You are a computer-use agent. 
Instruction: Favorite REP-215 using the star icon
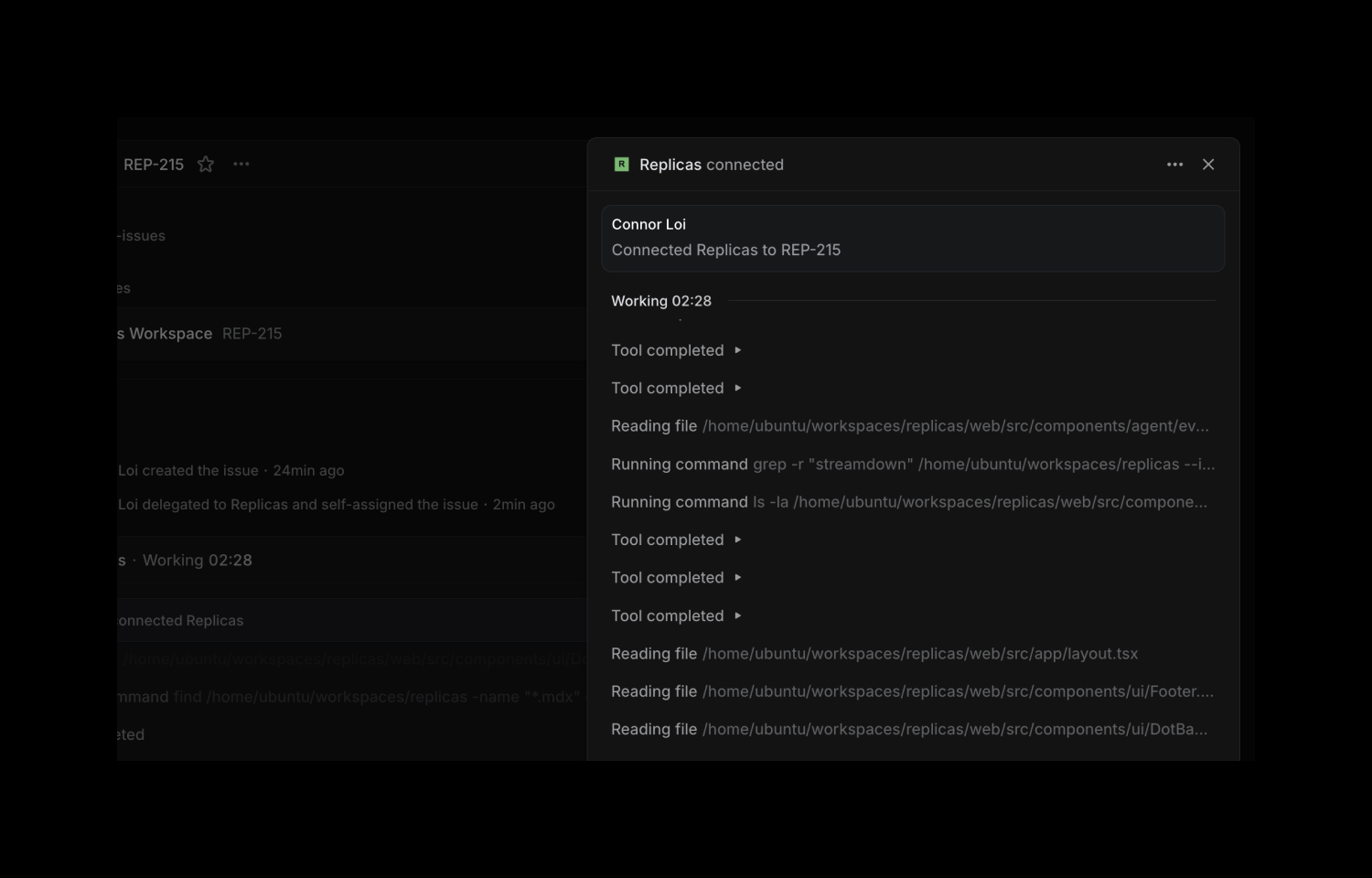pyautogui.click(x=205, y=164)
